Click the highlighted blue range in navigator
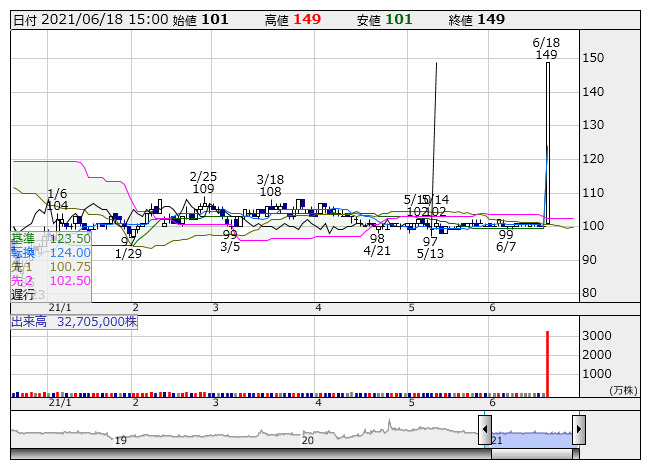 (x=531, y=432)
